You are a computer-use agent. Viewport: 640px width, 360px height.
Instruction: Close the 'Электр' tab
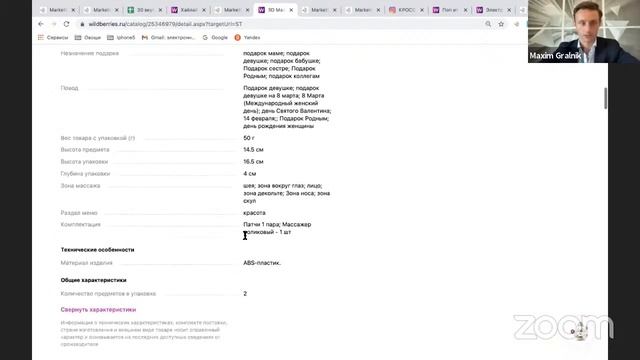pyautogui.click(x=509, y=10)
